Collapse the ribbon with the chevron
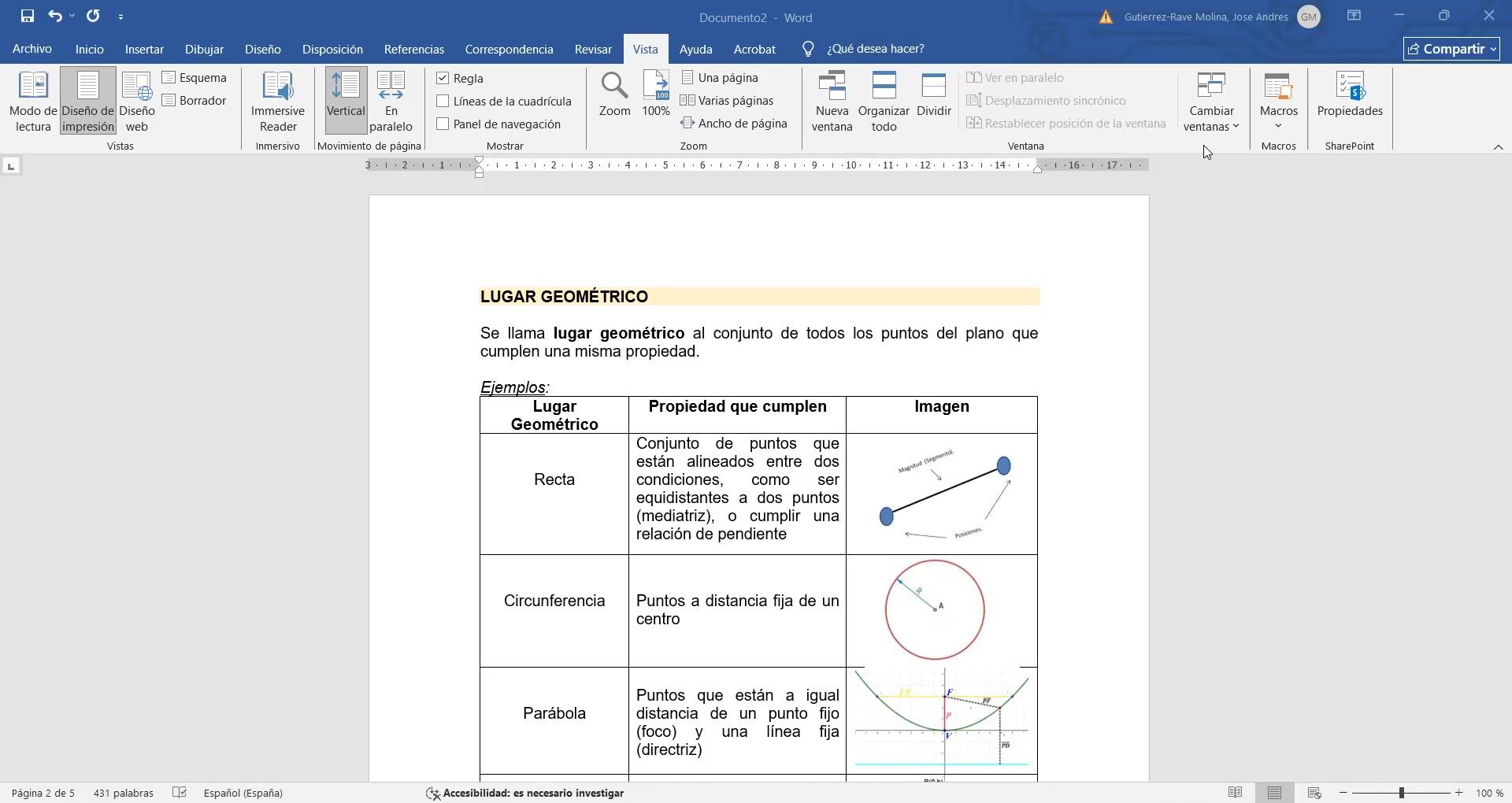 1498,147
